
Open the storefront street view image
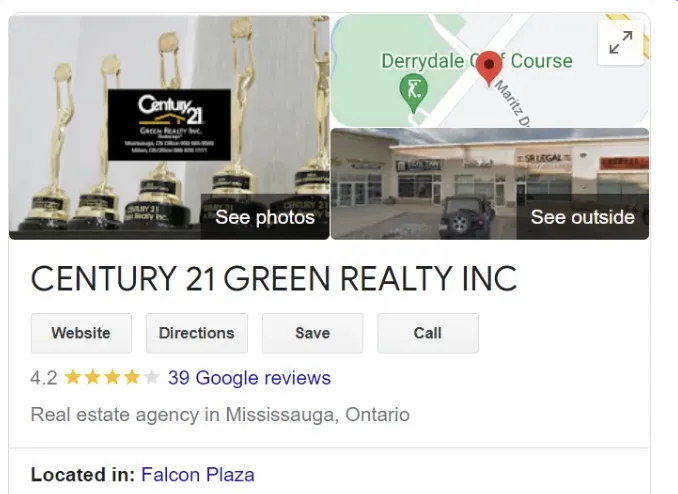pos(490,184)
